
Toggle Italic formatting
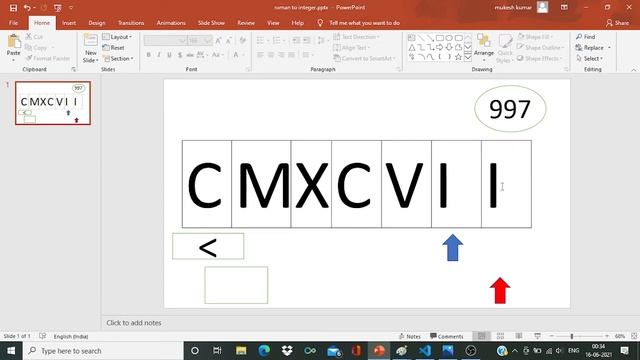point(159,55)
